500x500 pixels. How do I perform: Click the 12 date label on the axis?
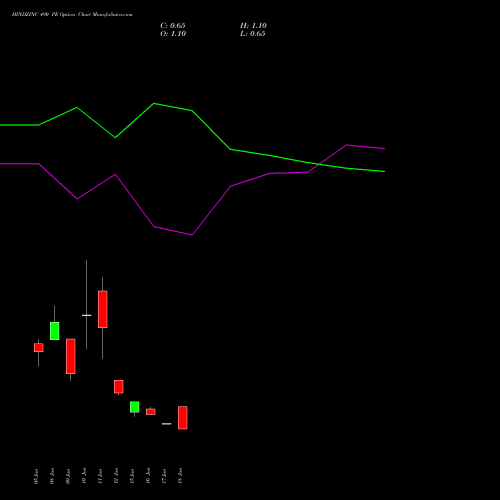[x=116, y=476]
